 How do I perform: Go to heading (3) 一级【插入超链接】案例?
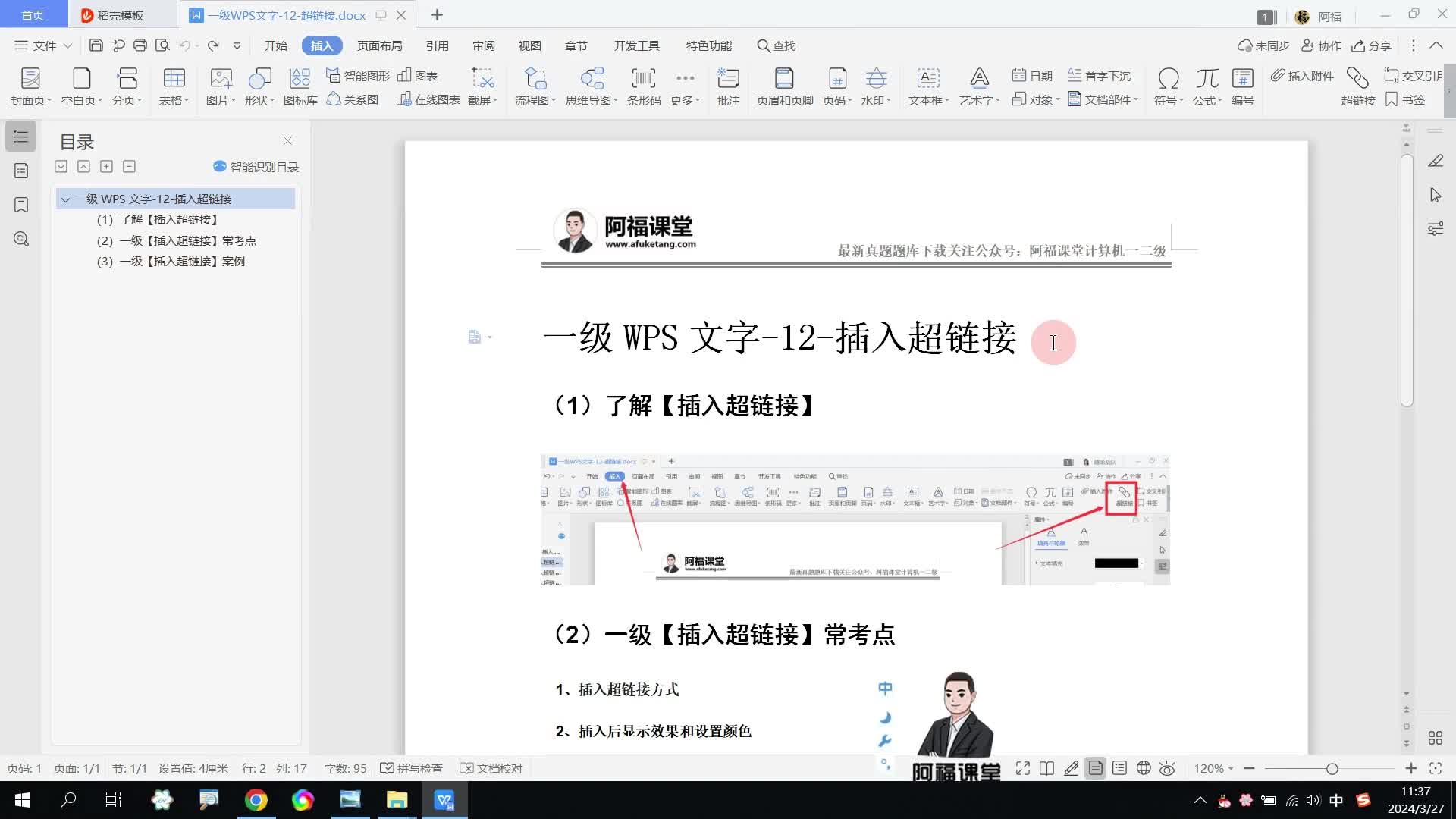click(181, 262)
